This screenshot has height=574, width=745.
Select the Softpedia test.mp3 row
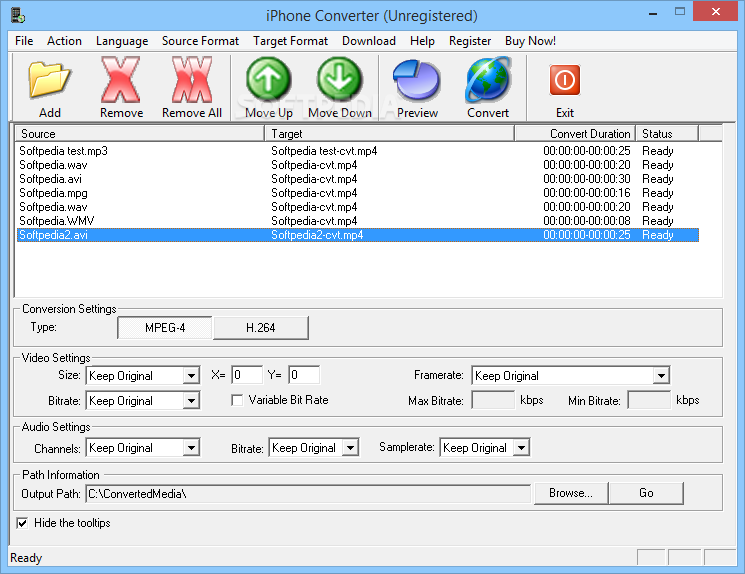[357, 151]
